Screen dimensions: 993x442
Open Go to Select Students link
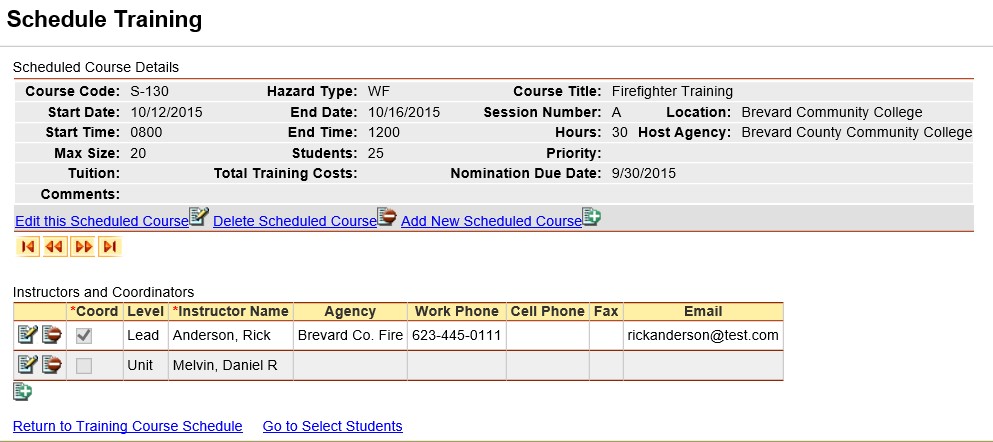[x=332, y=426]
